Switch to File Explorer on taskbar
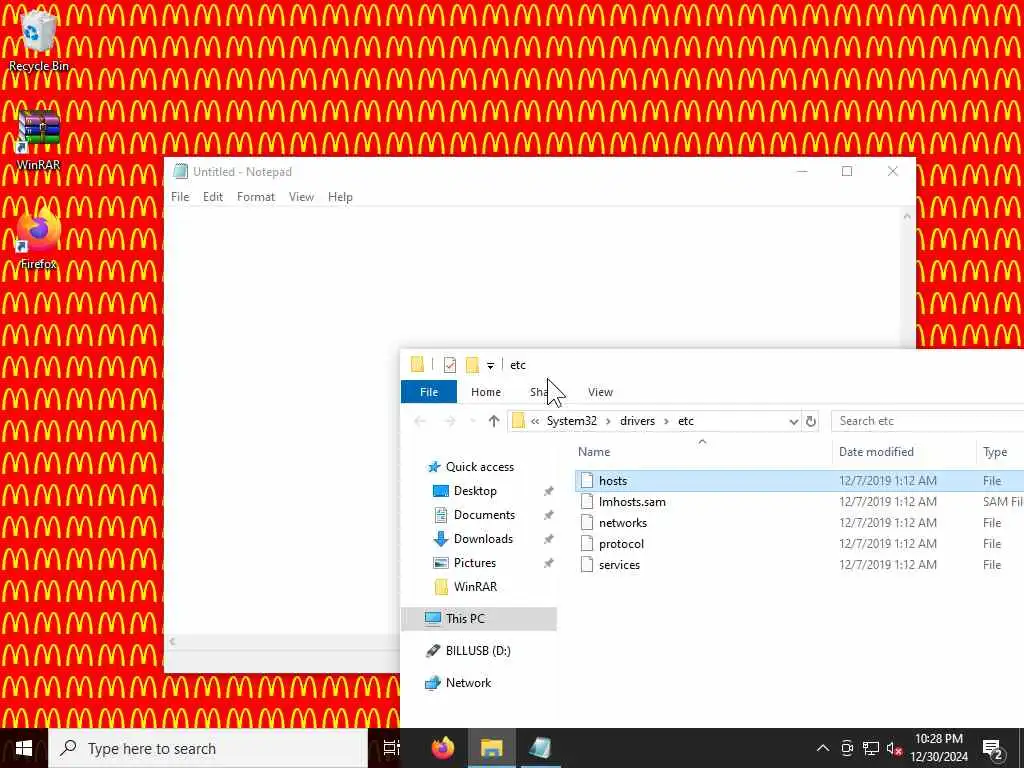This screenshot has width=1024, height=768. pyautogui.click(x=491, y=748)
